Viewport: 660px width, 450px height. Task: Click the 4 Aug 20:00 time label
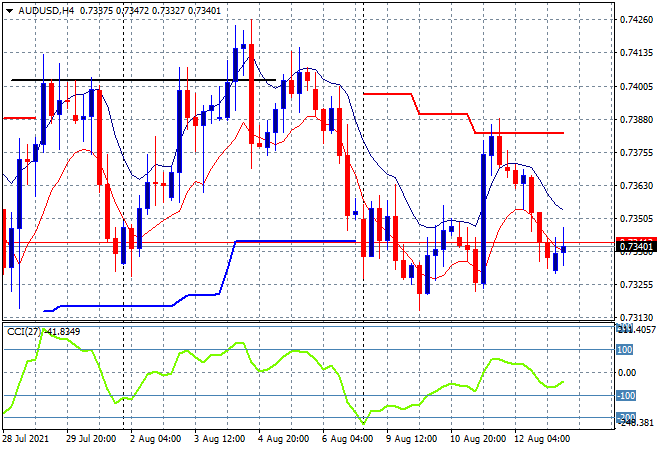point(284,439)
